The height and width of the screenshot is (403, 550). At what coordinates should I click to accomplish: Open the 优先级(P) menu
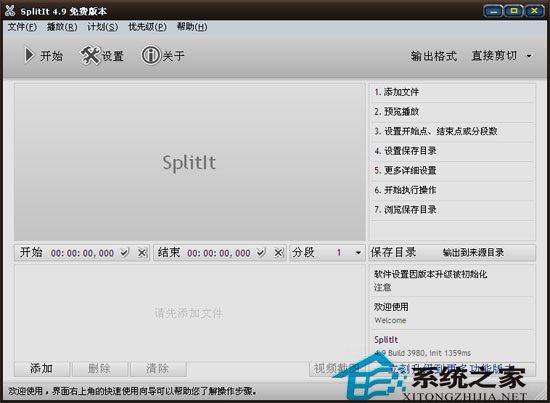coord(147,27)
